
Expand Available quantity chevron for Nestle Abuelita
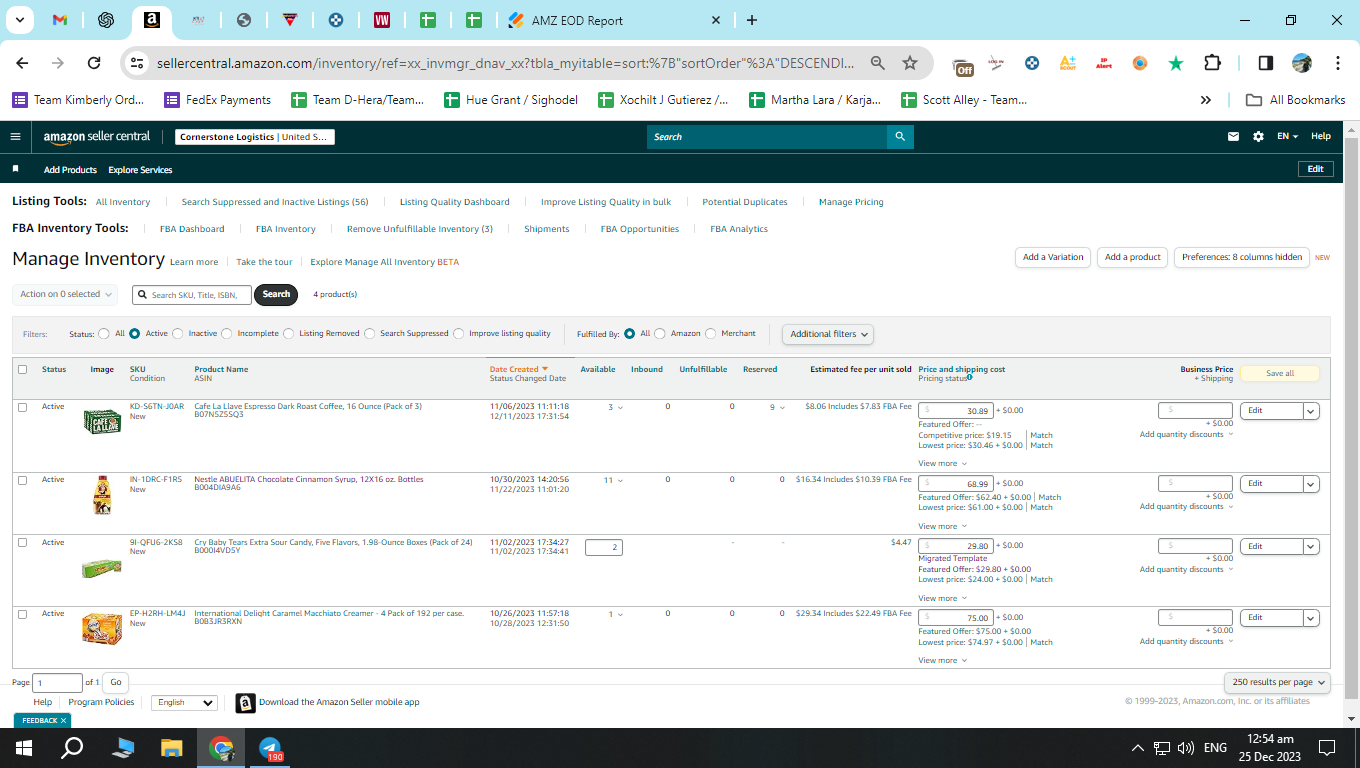point(620,481)
